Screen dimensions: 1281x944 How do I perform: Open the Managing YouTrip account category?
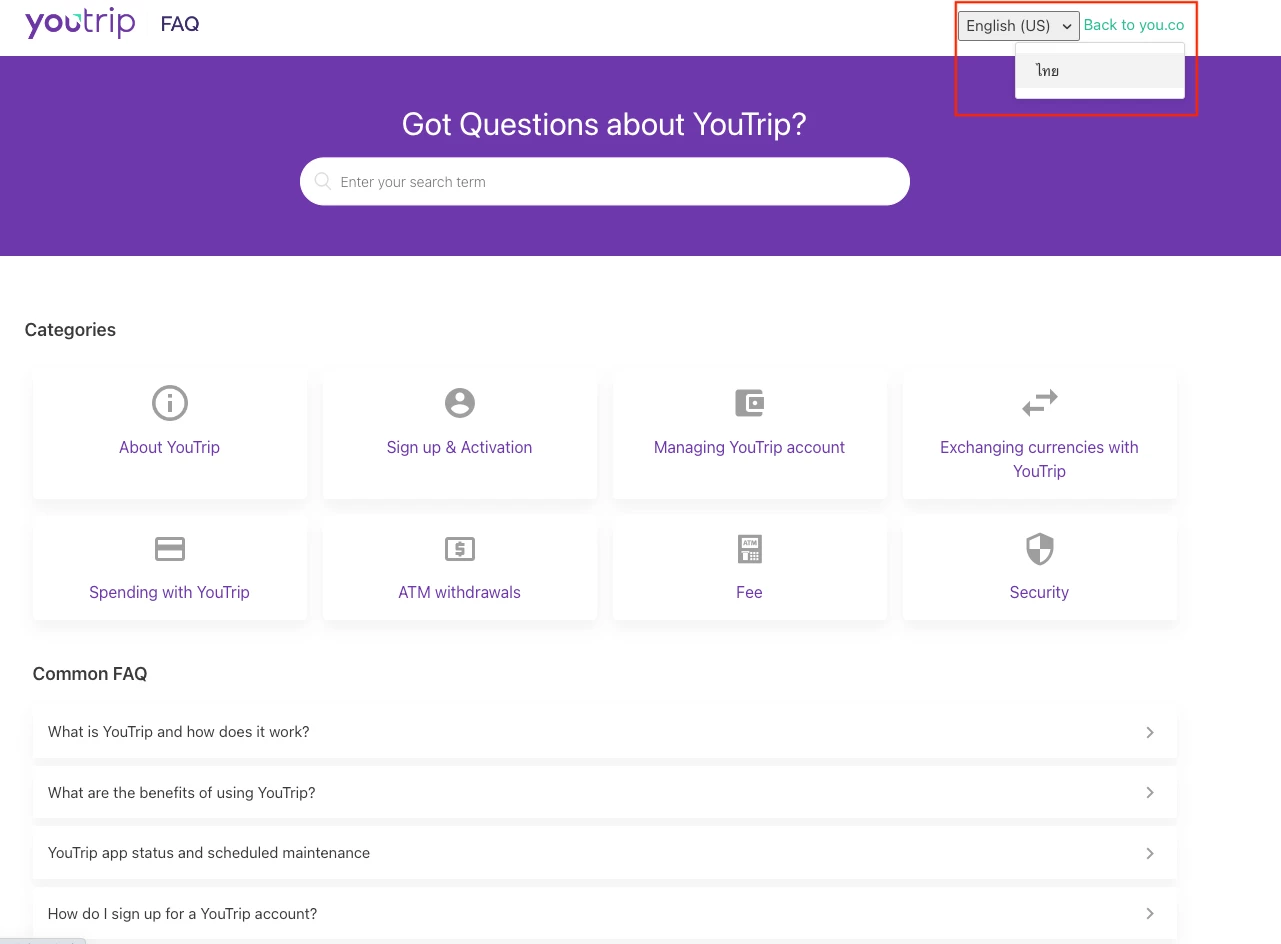pyautogui.click(x=749, y=447)
